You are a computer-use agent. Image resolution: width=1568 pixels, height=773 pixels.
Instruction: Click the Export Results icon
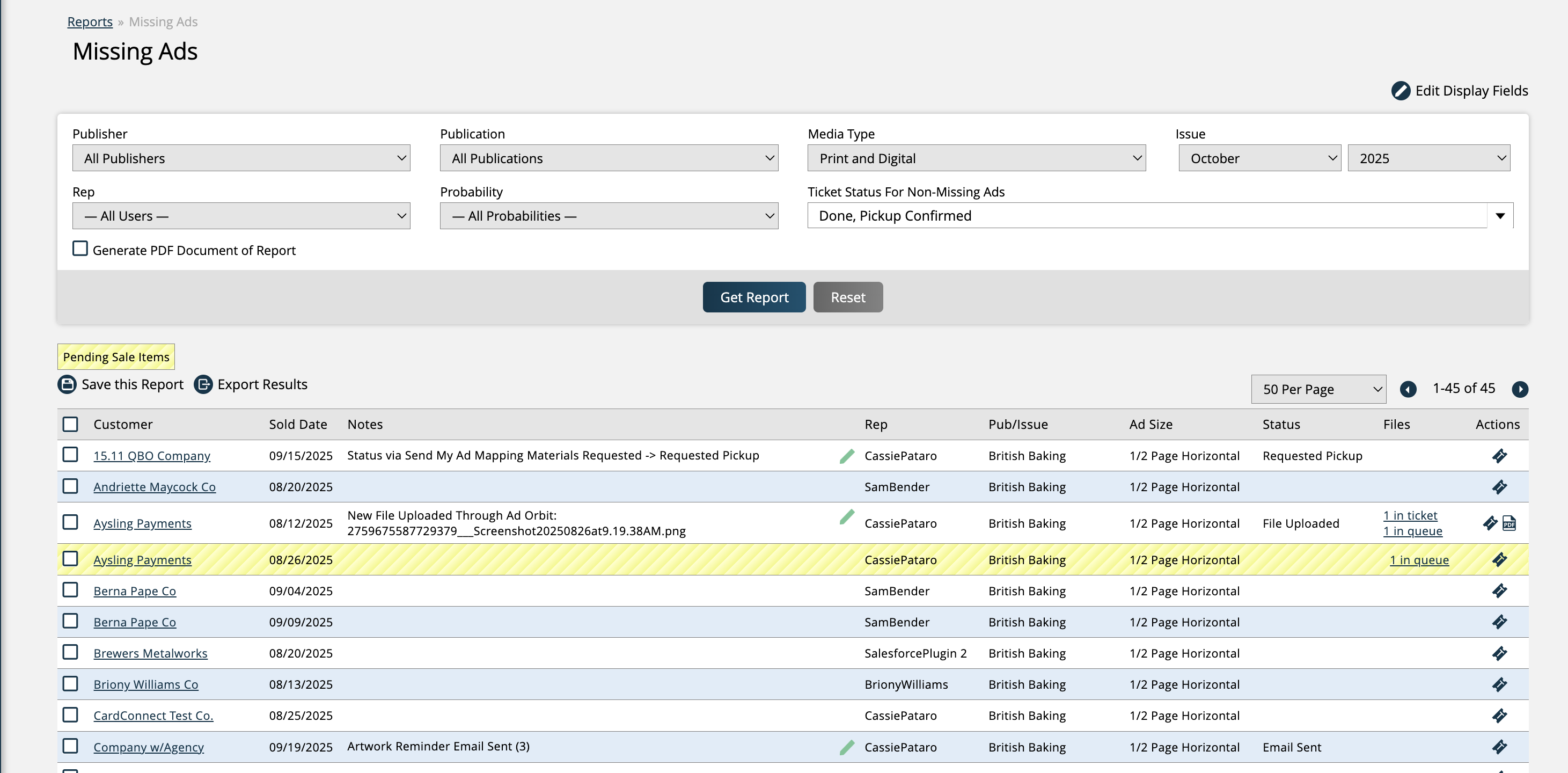pos(203,384)
